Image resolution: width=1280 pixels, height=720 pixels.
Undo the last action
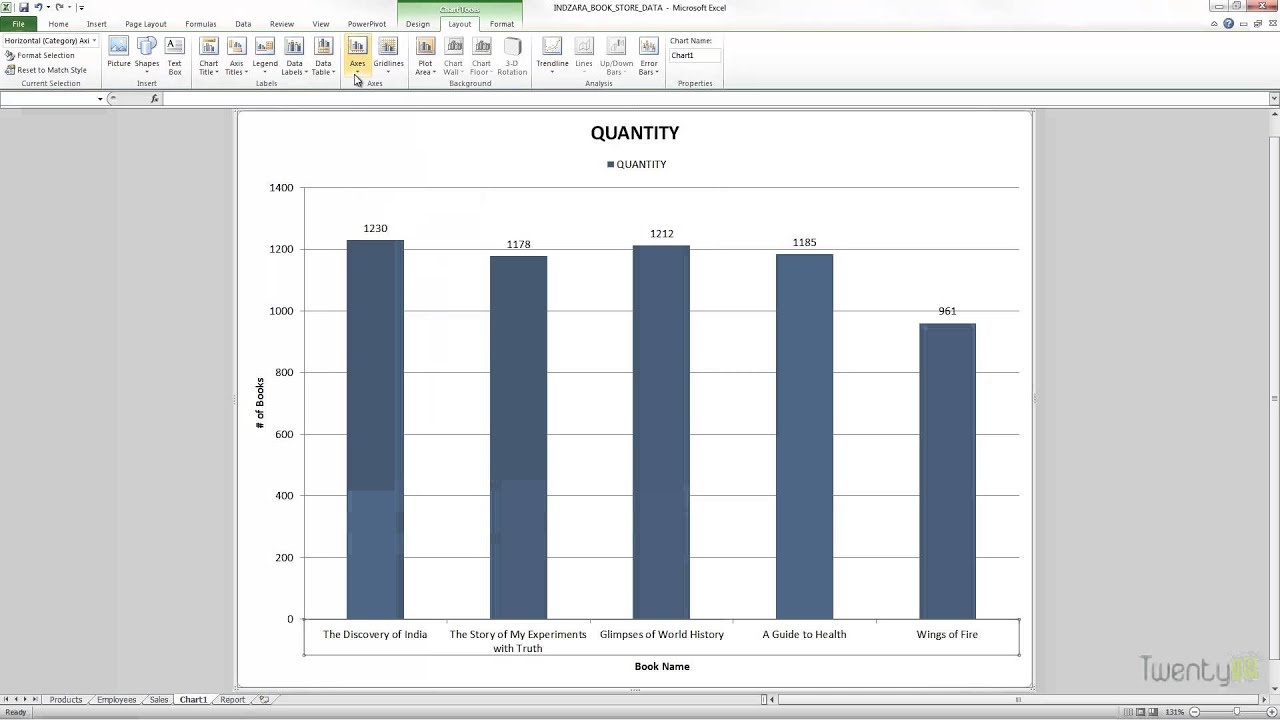coord(38,7)
